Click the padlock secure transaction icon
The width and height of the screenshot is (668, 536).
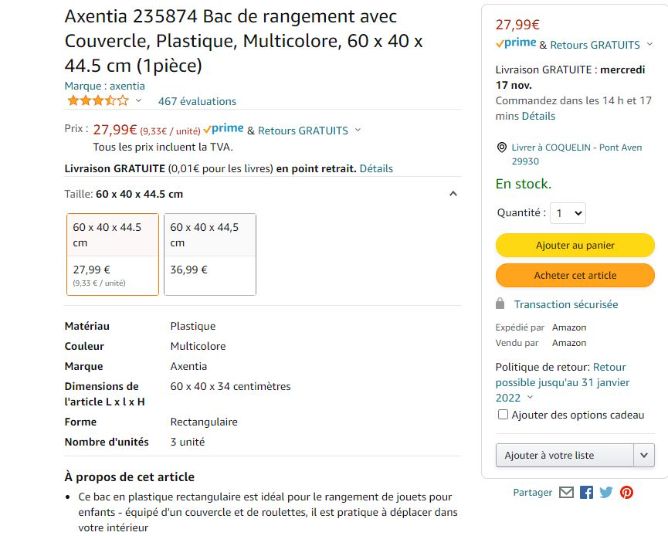[x=500, y=304]
